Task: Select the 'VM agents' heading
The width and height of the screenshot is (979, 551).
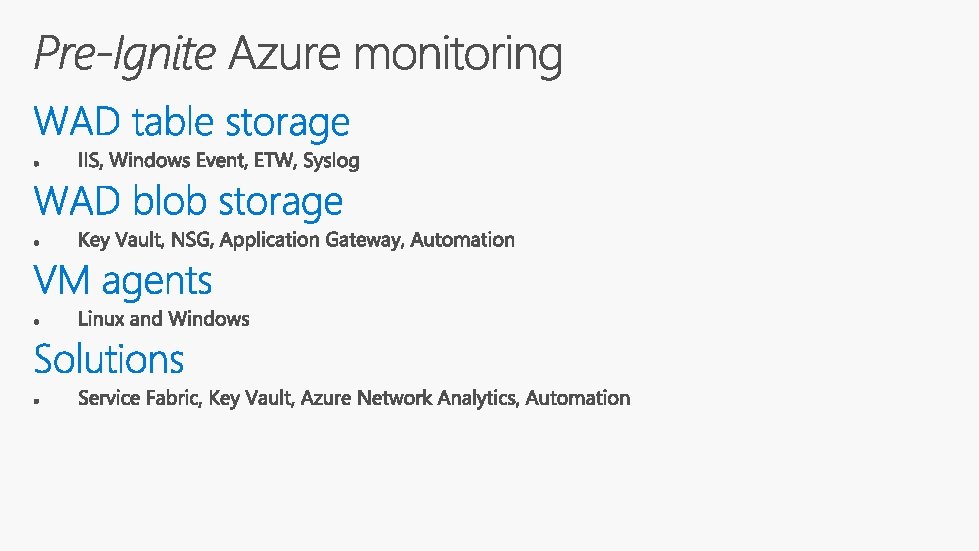Action: click(123, 281)
